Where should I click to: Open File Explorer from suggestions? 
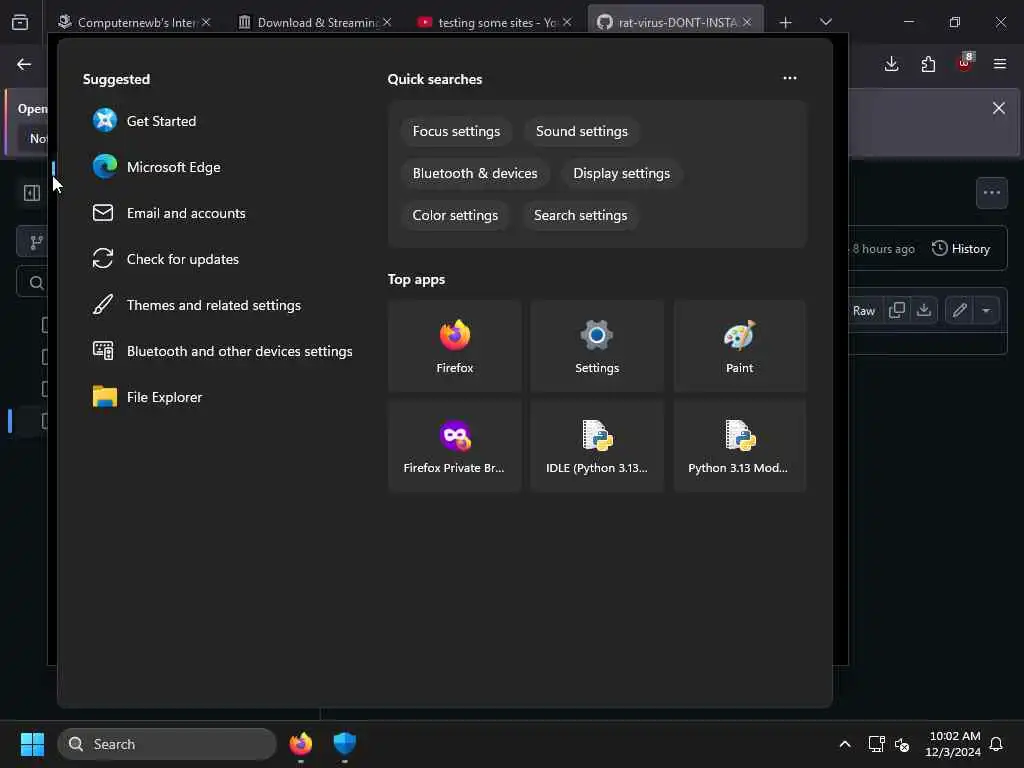click(x=148, y=397)
